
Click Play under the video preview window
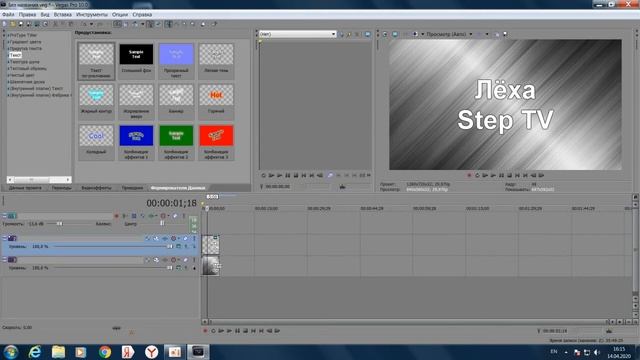[493, 176]
